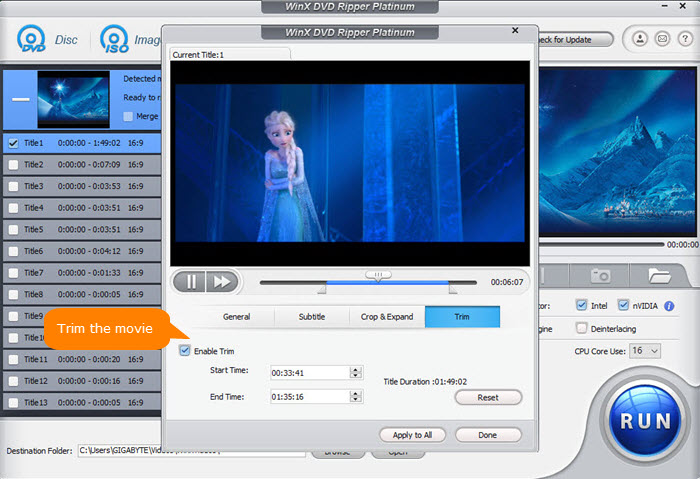Check the Title7 checkbox
This screenshot has width=700, height=479.
[13, 273]
